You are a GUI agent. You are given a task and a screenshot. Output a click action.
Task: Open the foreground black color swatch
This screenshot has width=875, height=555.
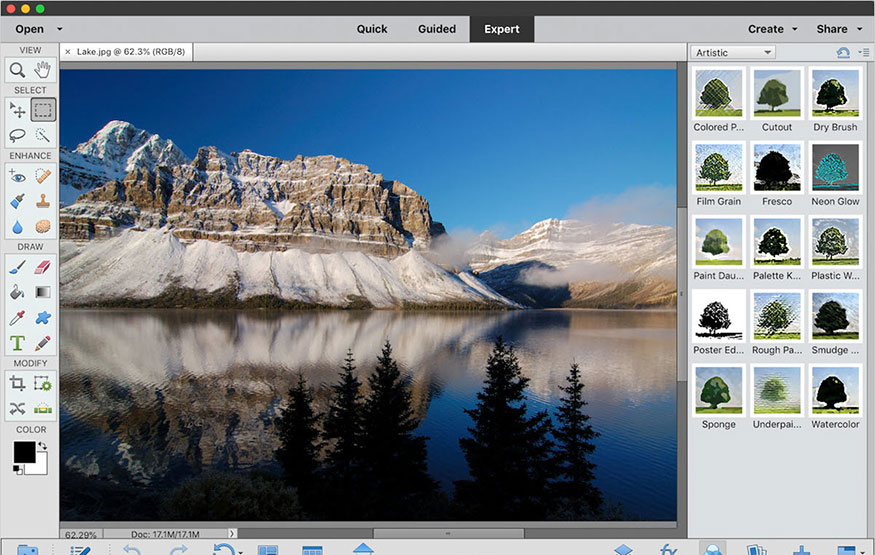25,452
